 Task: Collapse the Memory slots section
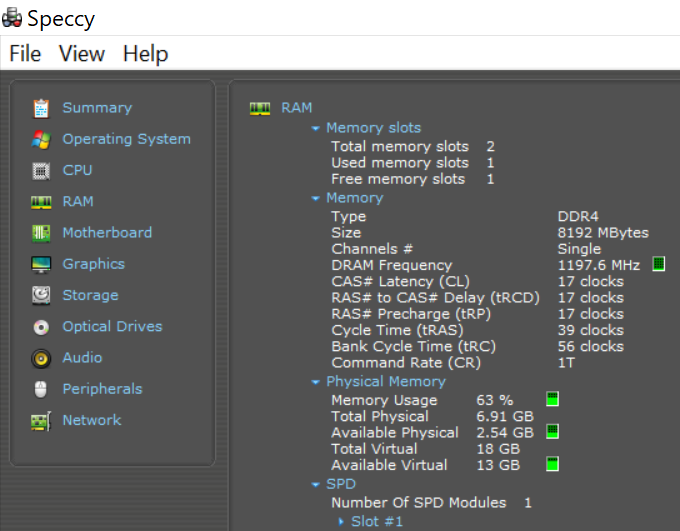pyautogui.click(x=316, y=128)
